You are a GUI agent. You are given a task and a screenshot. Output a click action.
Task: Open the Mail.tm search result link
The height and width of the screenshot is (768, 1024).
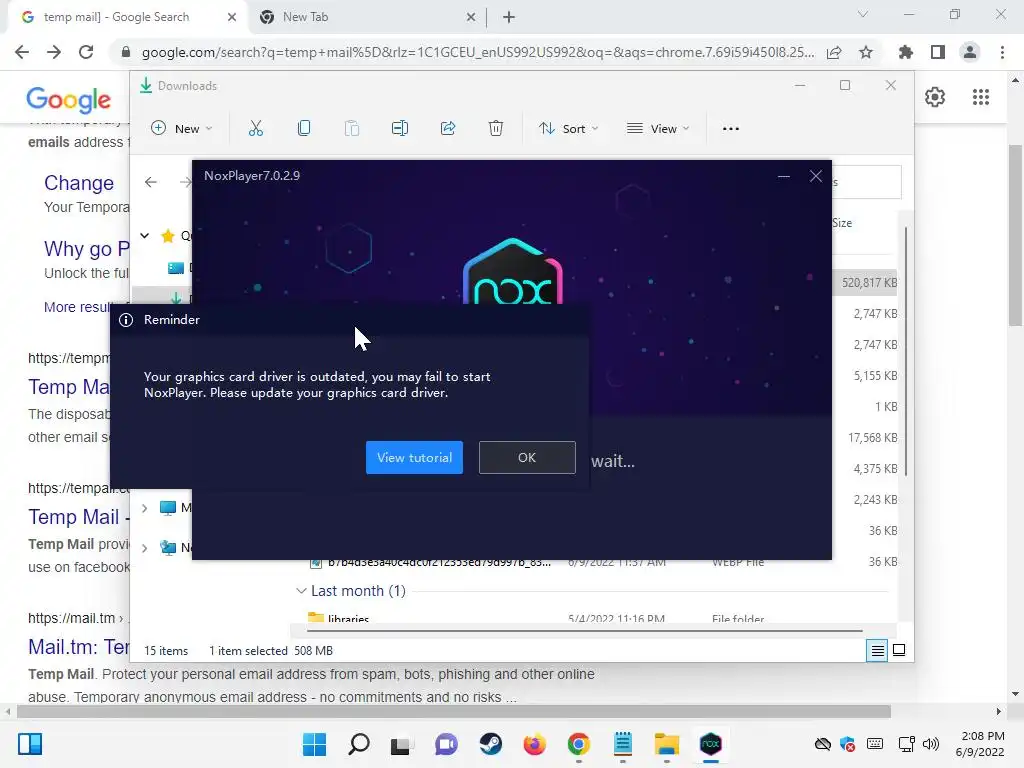pyautogui.click(x=79, y=647)
